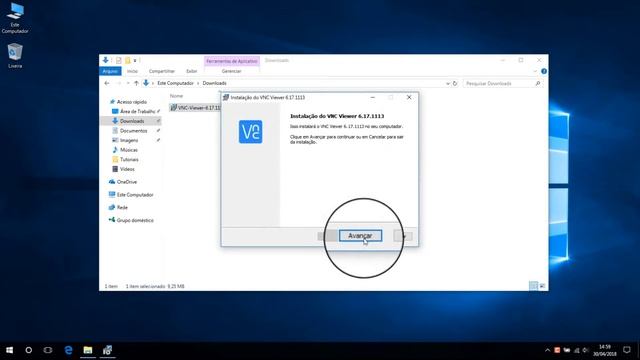Click the Ferramentas de Aplicativo contextual tab
Screen dimensions: 640x360
coord(232,61)
